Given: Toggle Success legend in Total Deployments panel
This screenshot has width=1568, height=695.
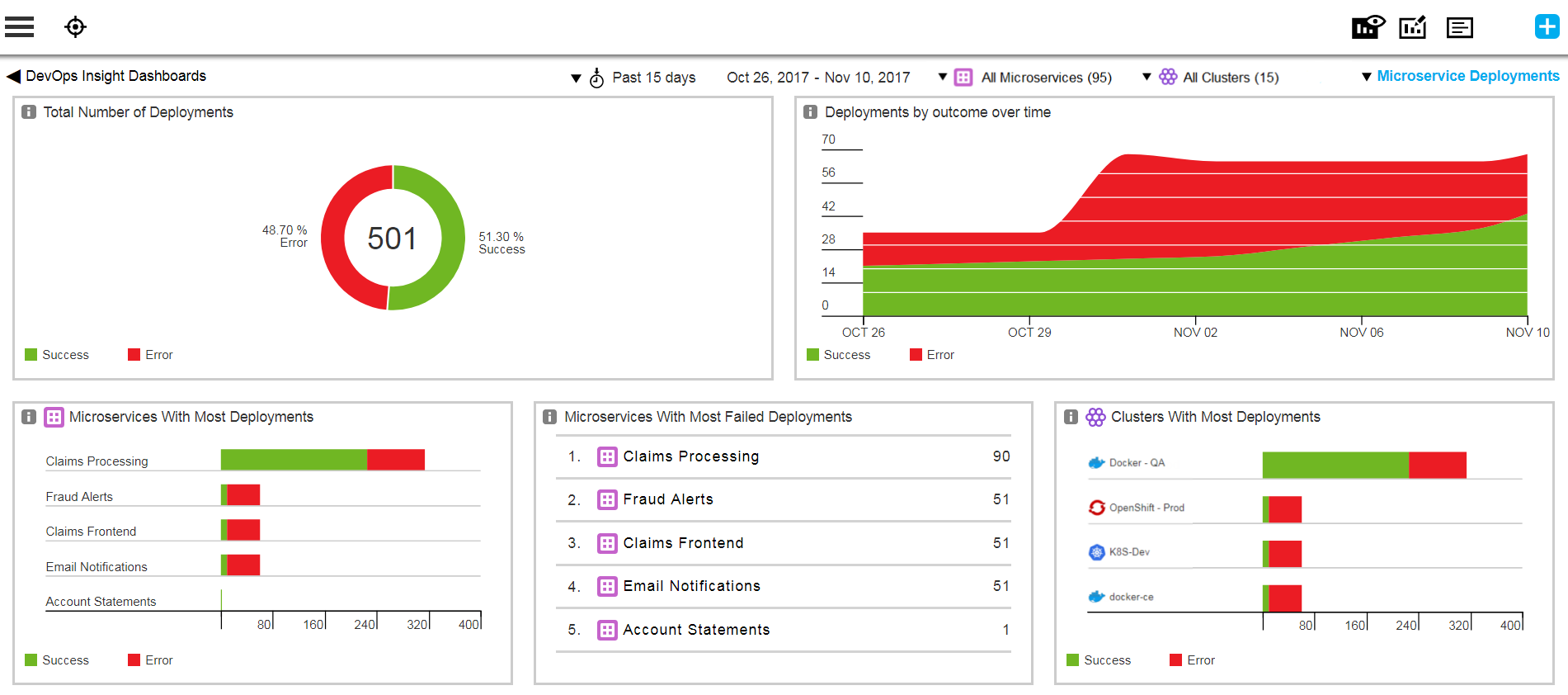Looking at the screenshot, I should point(56,355).
